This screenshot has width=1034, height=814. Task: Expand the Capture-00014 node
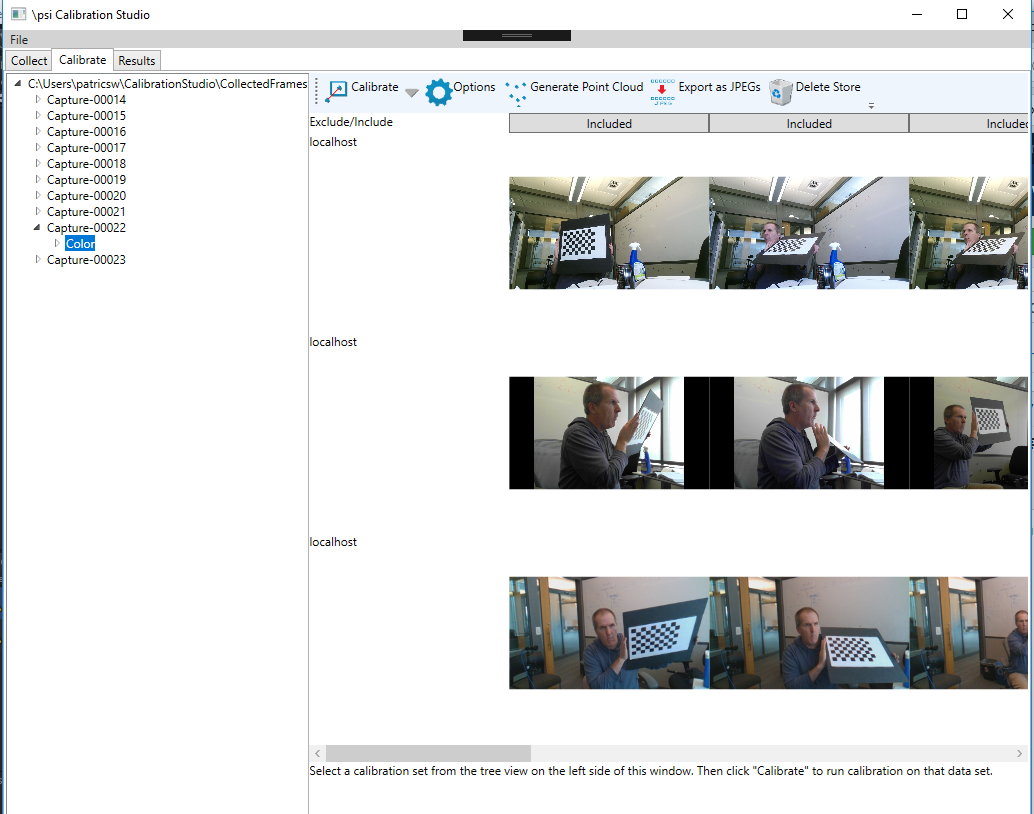pyautogui.click(x=38, y=100)
